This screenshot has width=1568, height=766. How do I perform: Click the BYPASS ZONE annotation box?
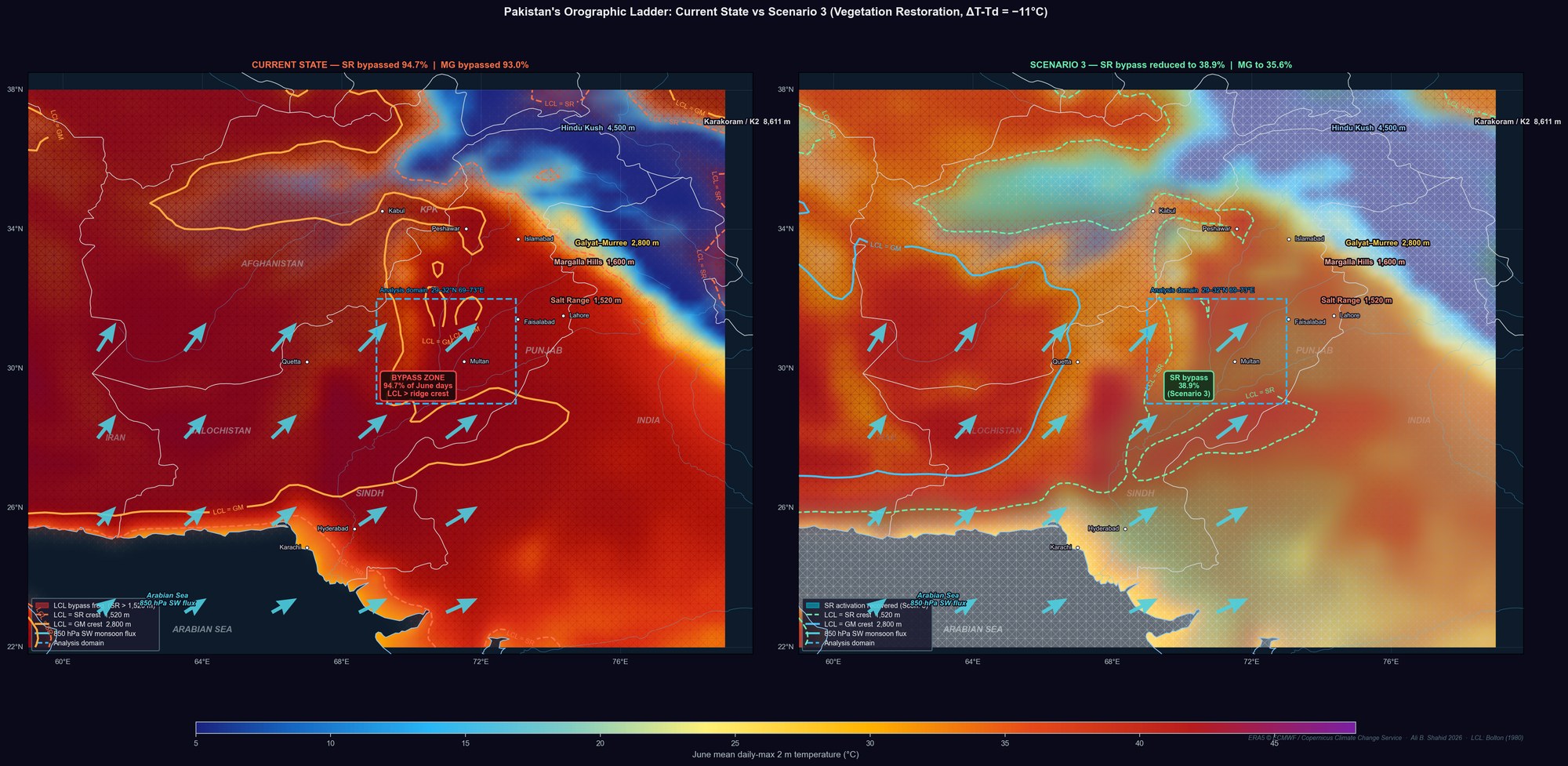419,385
